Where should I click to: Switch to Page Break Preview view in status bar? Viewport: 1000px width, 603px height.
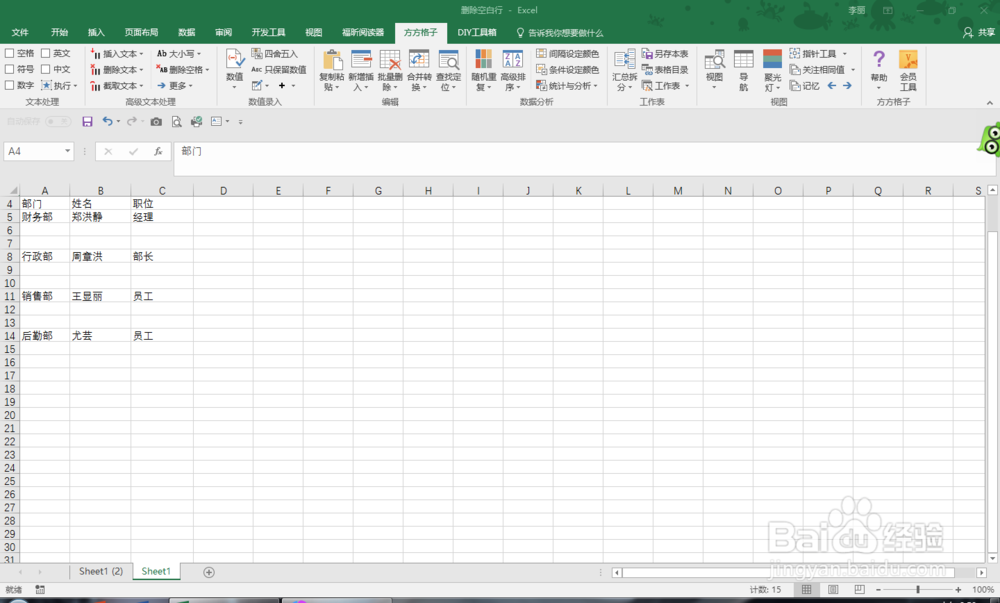[x=859, y=590]
